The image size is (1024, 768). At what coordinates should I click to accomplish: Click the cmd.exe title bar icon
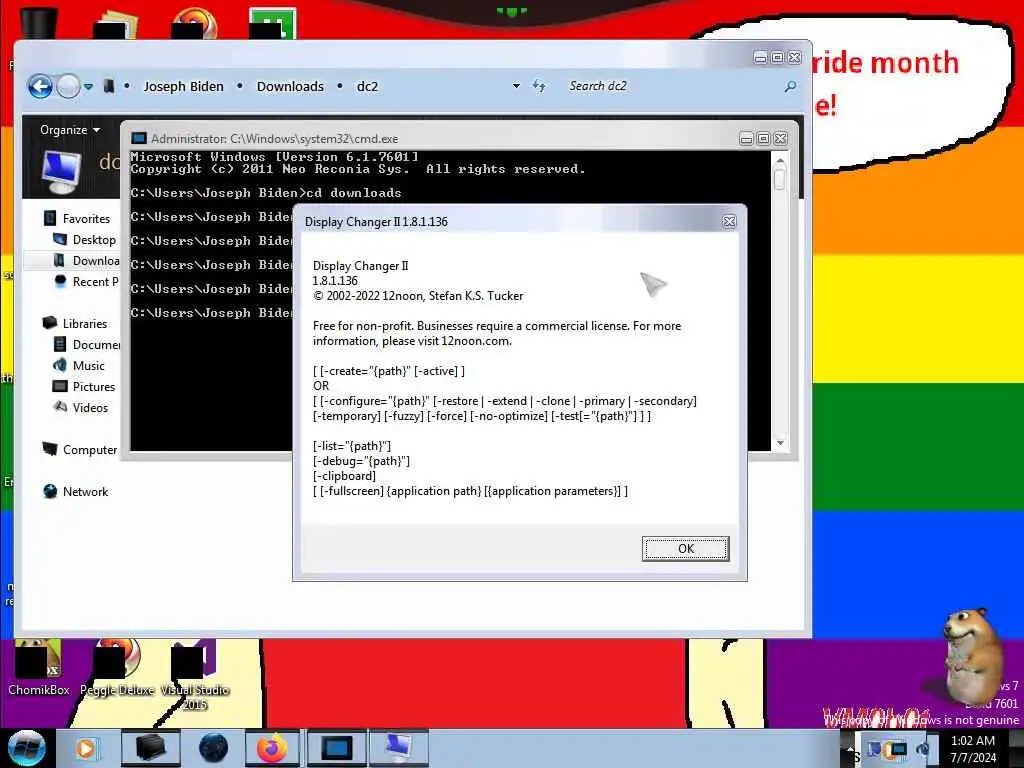point(138,138)
